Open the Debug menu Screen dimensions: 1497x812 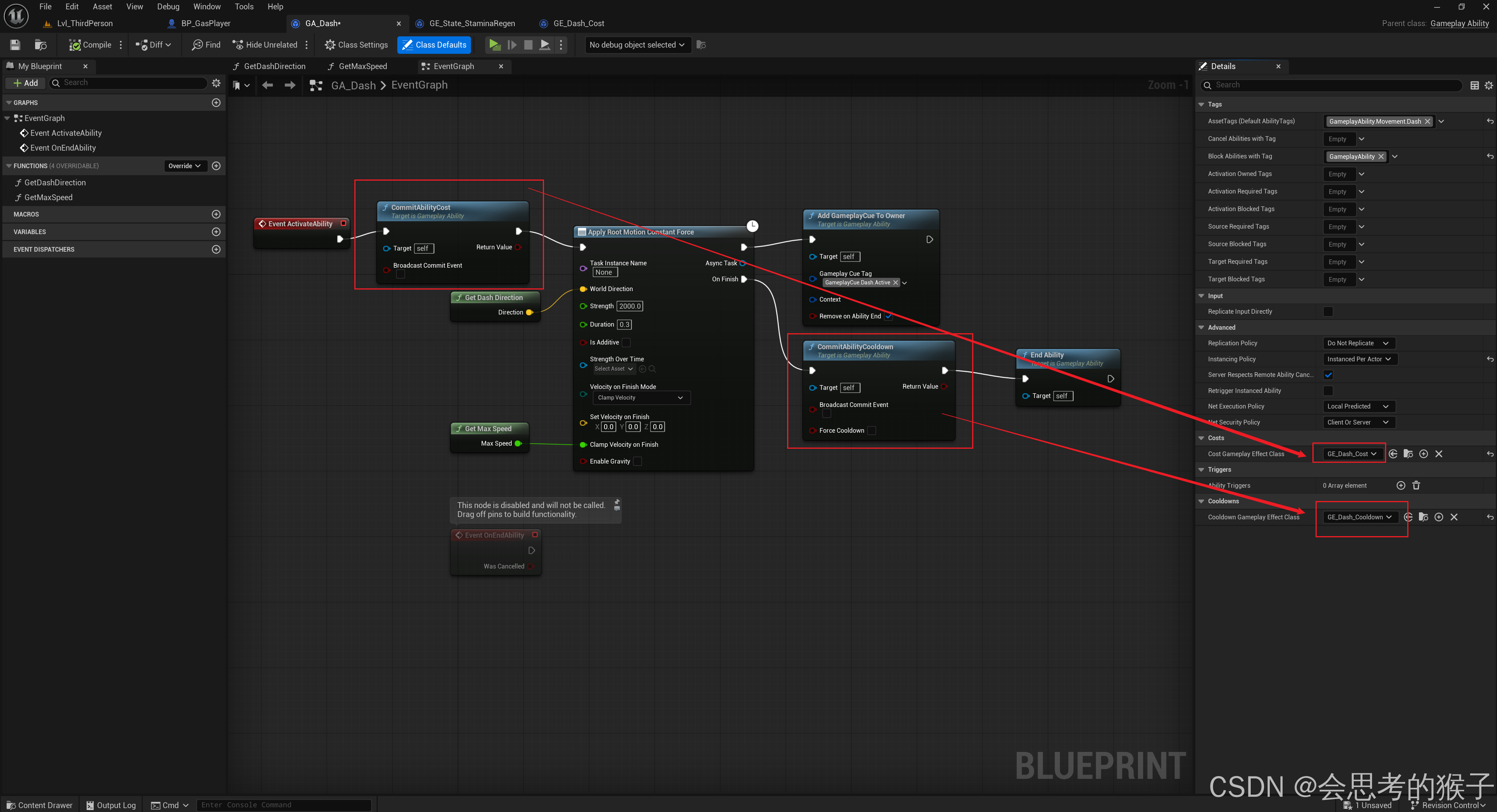click(168, 6)
